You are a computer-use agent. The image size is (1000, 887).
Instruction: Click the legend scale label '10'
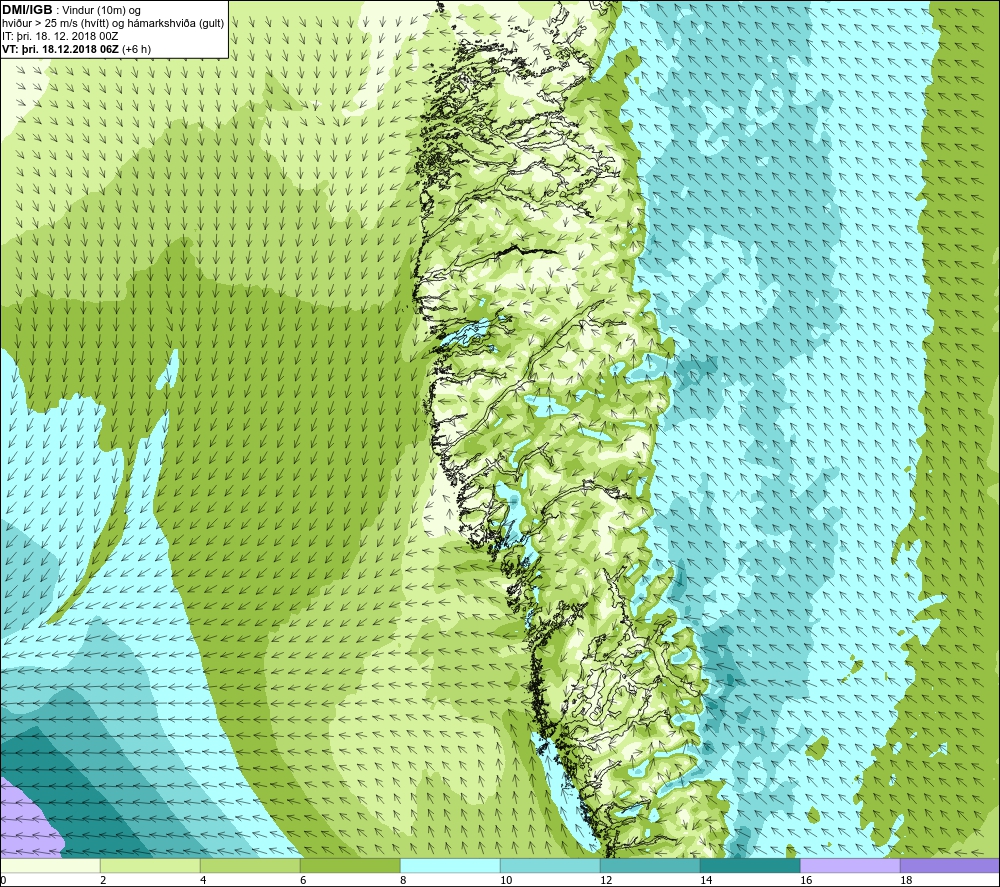[506, 881]
